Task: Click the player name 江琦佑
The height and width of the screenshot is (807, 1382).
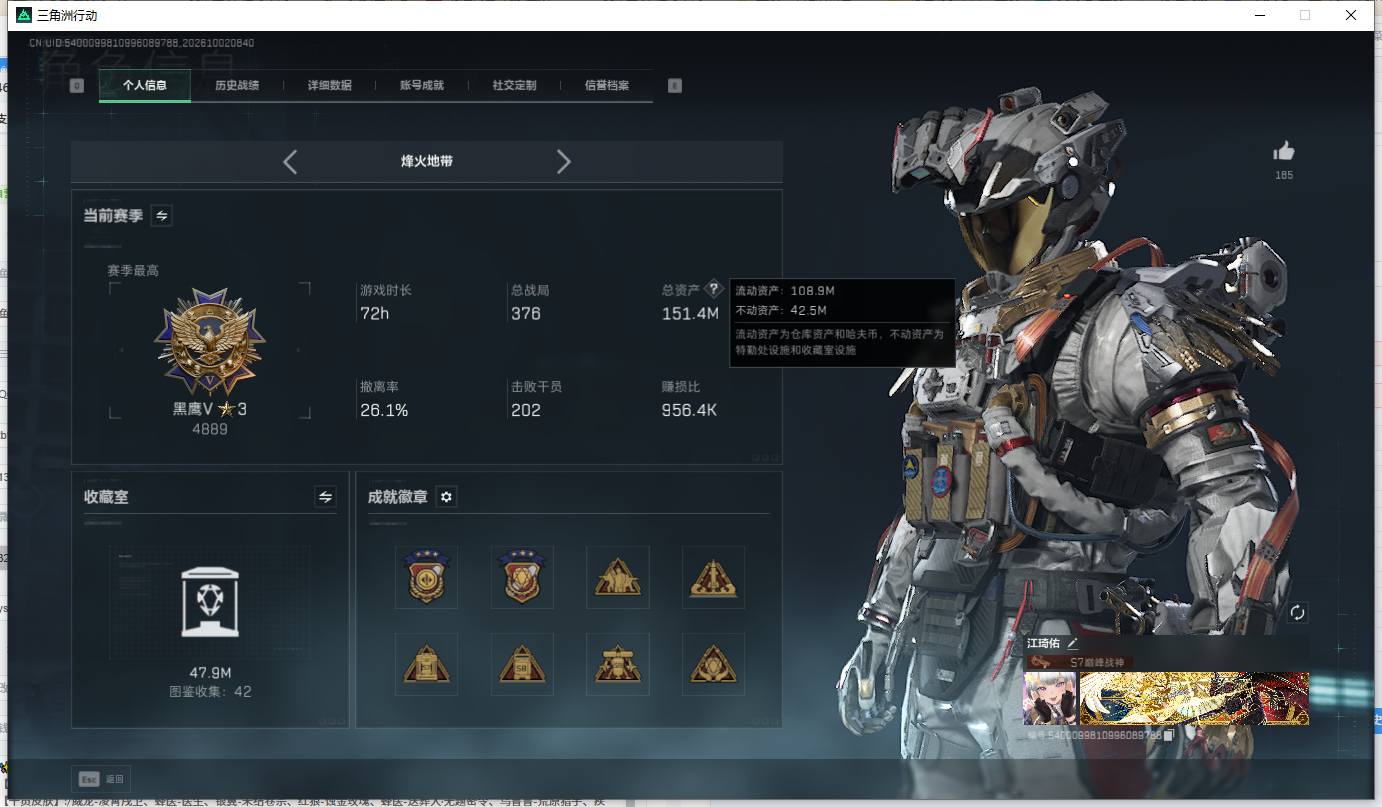Action: point(1043,643)
